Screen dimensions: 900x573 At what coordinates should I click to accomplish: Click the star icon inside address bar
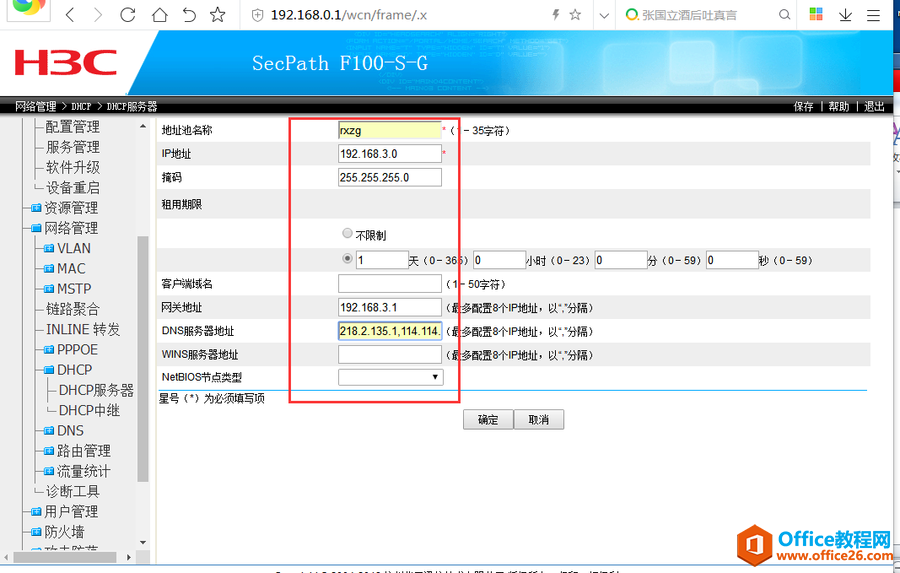(575, 14)
